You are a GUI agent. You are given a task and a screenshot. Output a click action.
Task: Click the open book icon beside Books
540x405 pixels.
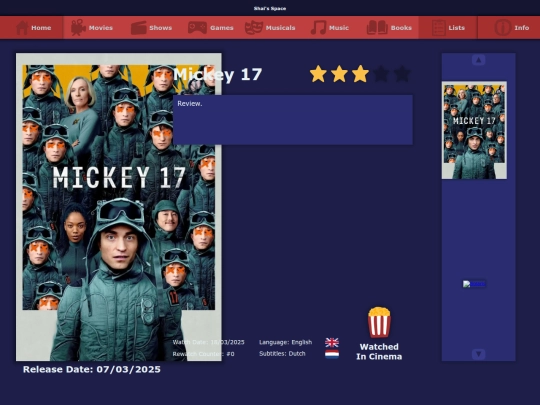click(x=377, y=28)
